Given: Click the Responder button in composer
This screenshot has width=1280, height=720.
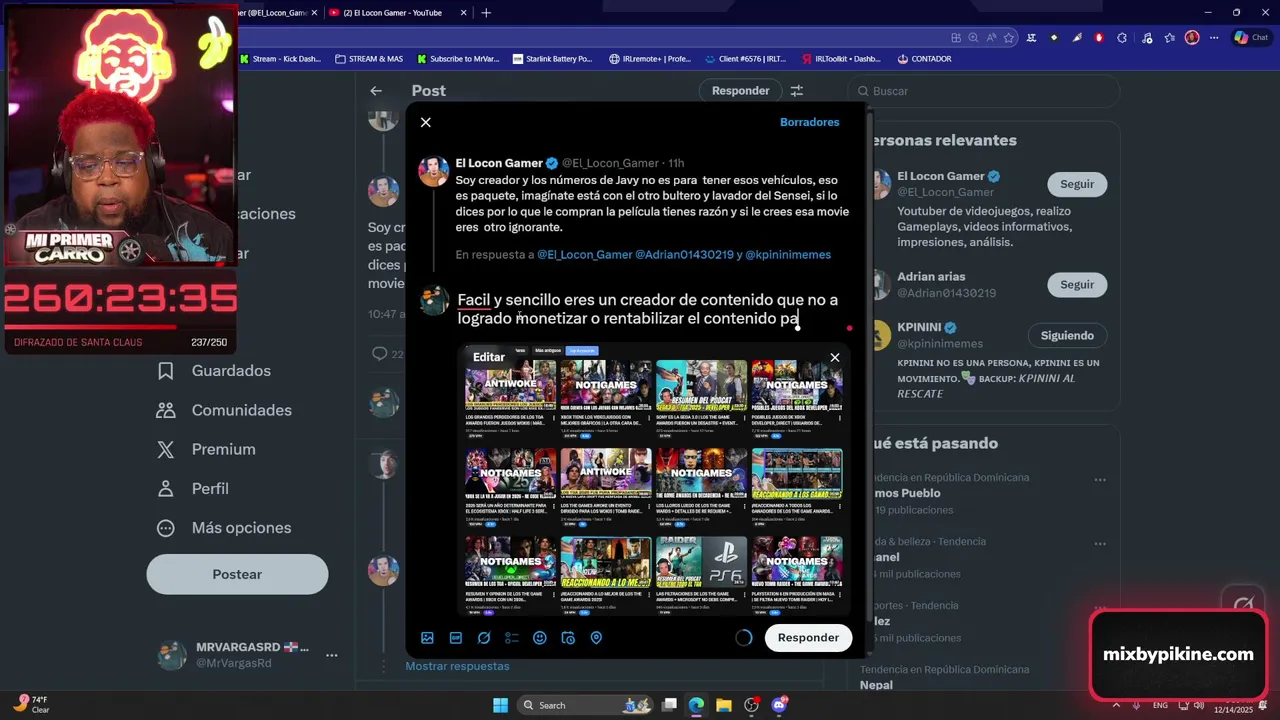Looking at the screenshot, I should [x=808, y=638].
